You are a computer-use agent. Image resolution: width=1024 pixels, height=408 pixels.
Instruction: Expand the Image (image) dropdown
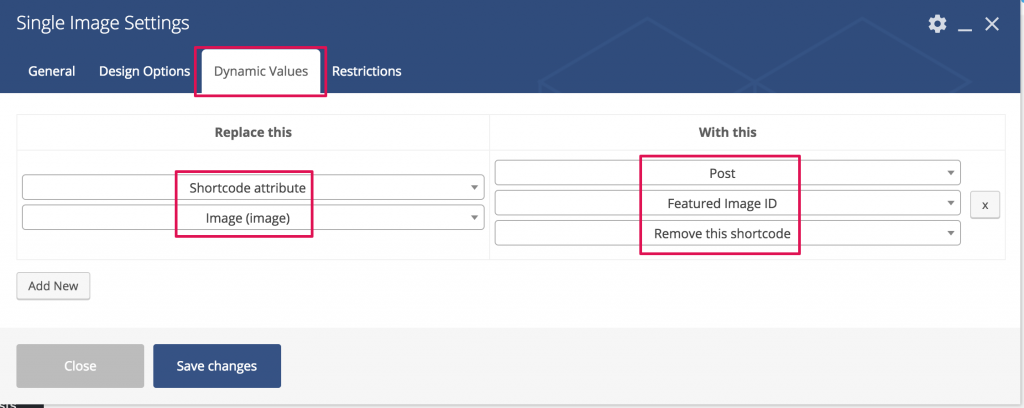253,218
